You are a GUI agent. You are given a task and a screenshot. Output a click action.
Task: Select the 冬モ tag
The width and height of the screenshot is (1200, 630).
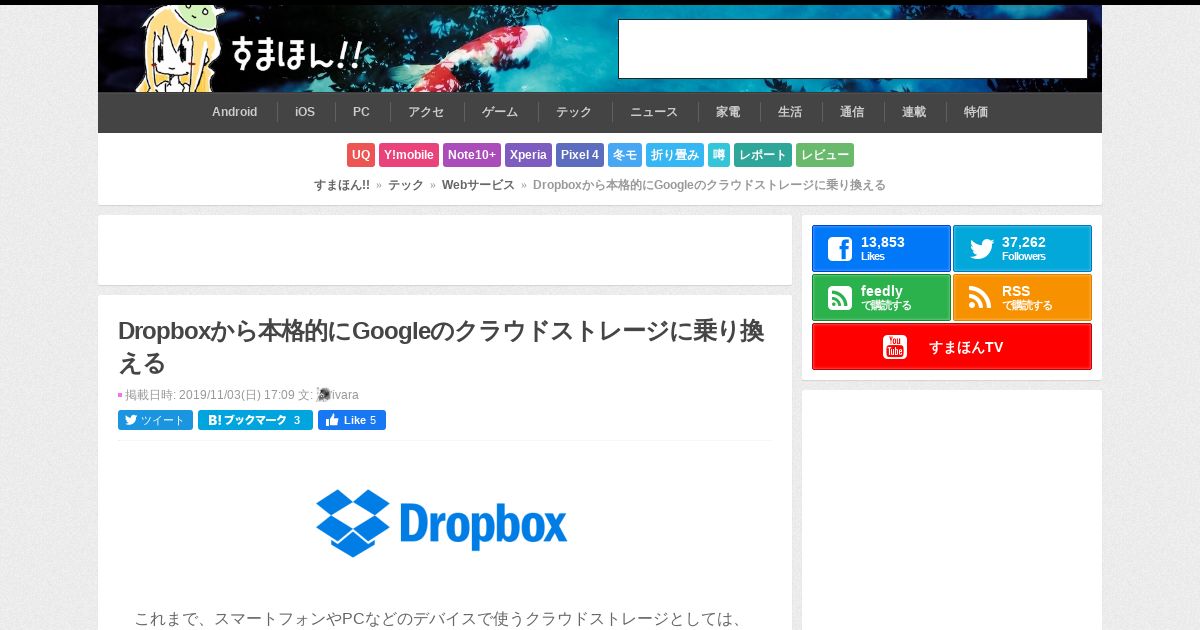[625, 155]
